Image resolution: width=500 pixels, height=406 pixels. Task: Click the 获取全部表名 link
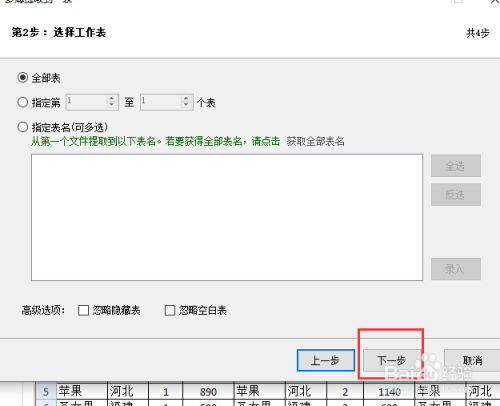[315, 141]
